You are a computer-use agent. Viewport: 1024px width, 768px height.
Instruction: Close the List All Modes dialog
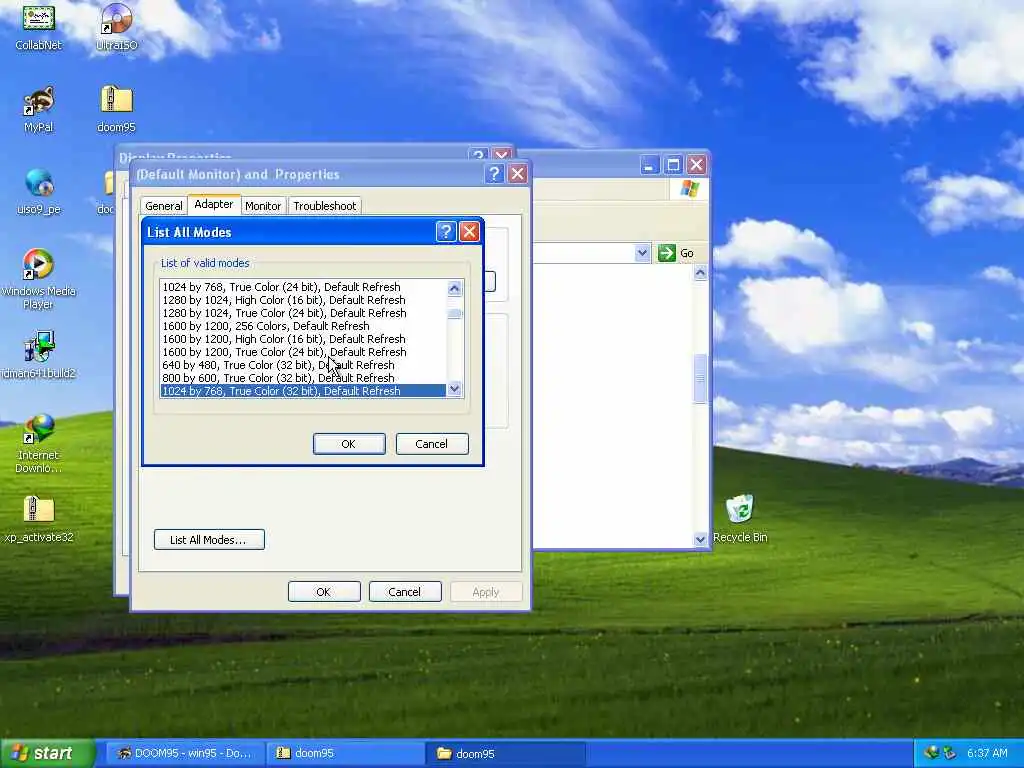point(470,231)
